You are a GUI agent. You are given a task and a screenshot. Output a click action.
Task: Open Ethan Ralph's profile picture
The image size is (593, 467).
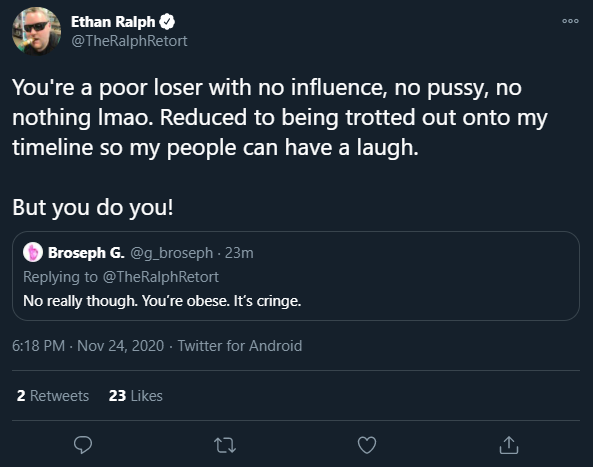pyautogui.click(x=36, y=31)
